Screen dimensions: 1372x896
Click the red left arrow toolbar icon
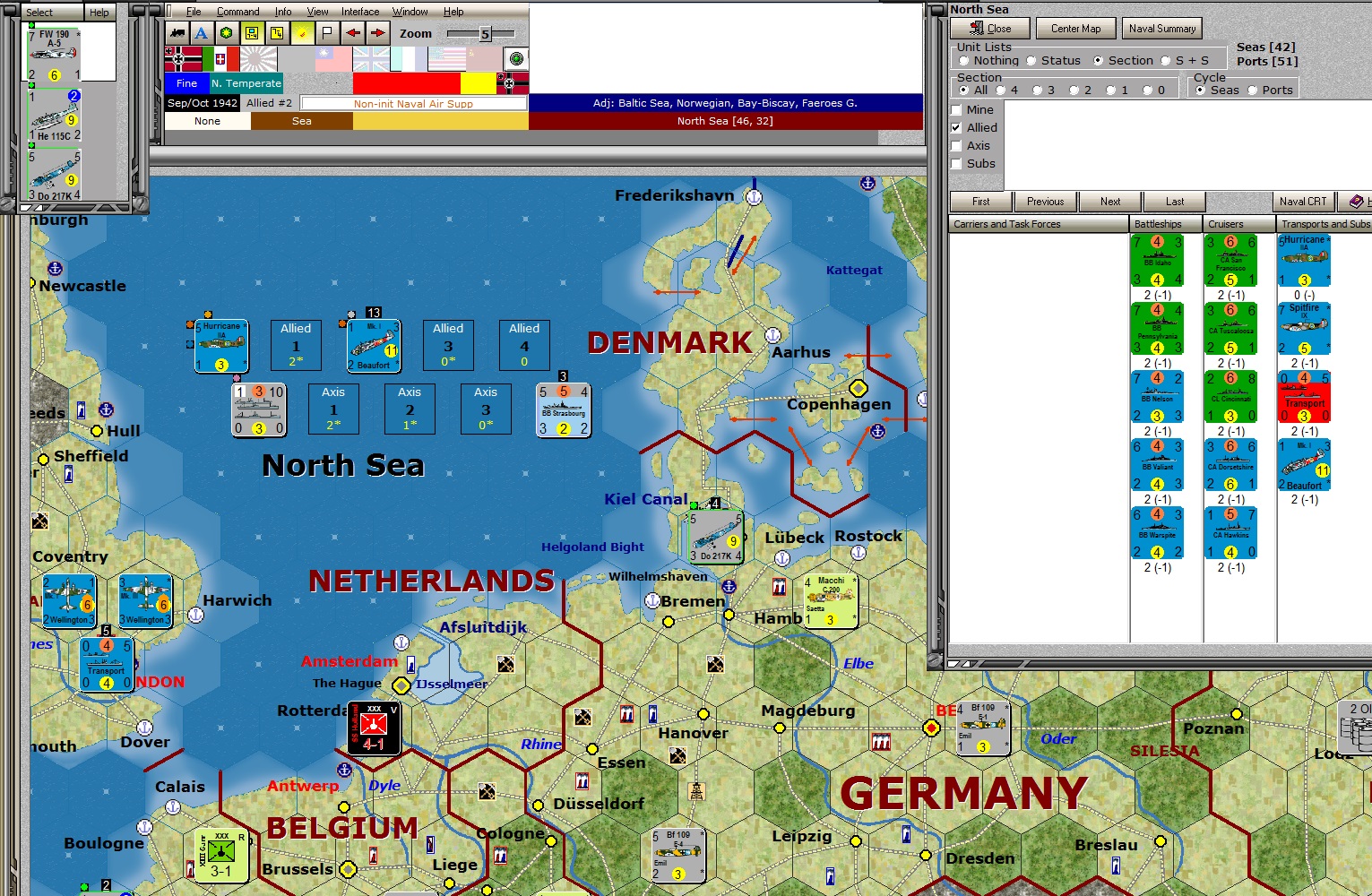[x=353, y=33]
